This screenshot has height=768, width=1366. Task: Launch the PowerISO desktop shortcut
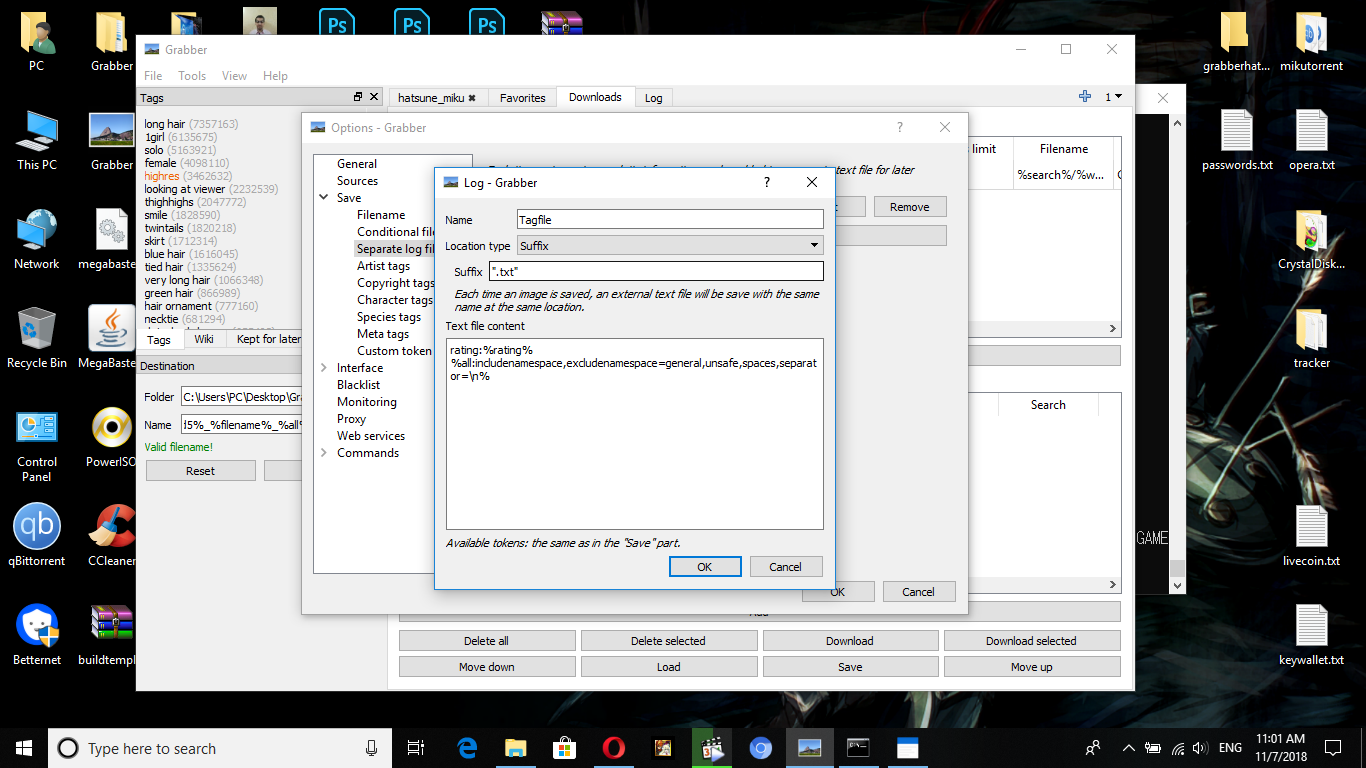coord(110,438)
